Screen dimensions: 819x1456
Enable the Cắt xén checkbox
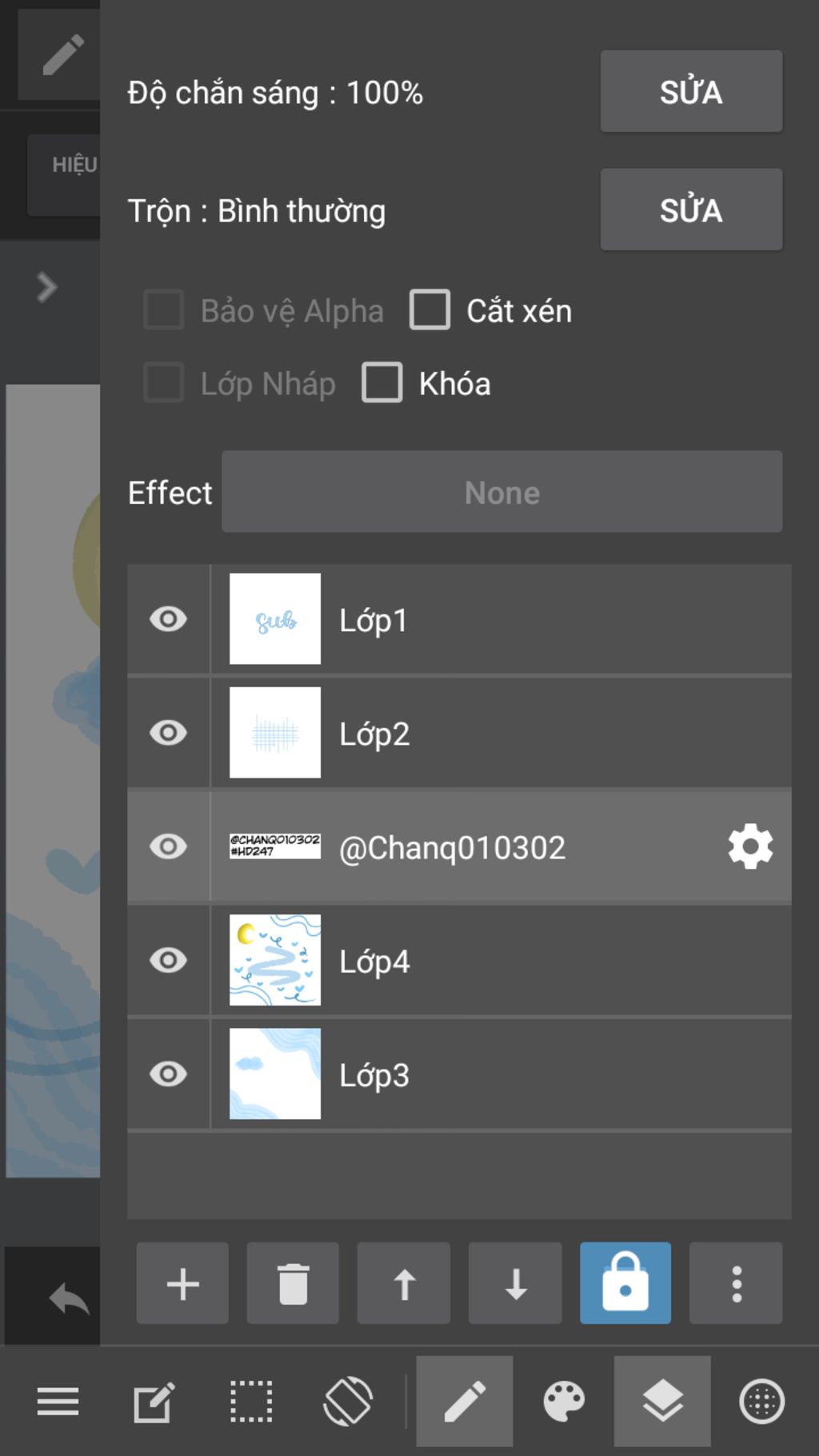tap(429, 310)
